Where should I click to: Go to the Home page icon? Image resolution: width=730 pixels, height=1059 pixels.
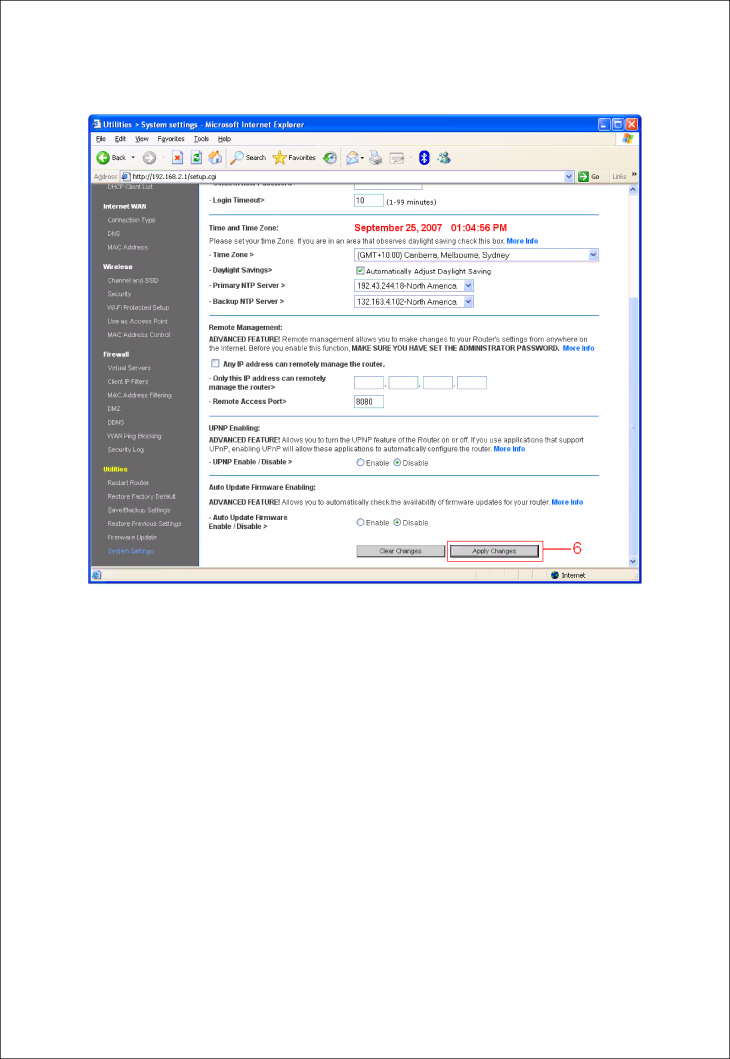[x=215, y=157]
